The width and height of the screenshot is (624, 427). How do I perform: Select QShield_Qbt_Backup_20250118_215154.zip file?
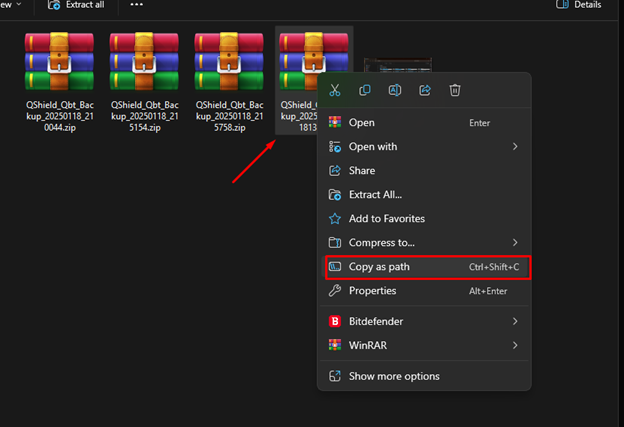coord(144,82)
